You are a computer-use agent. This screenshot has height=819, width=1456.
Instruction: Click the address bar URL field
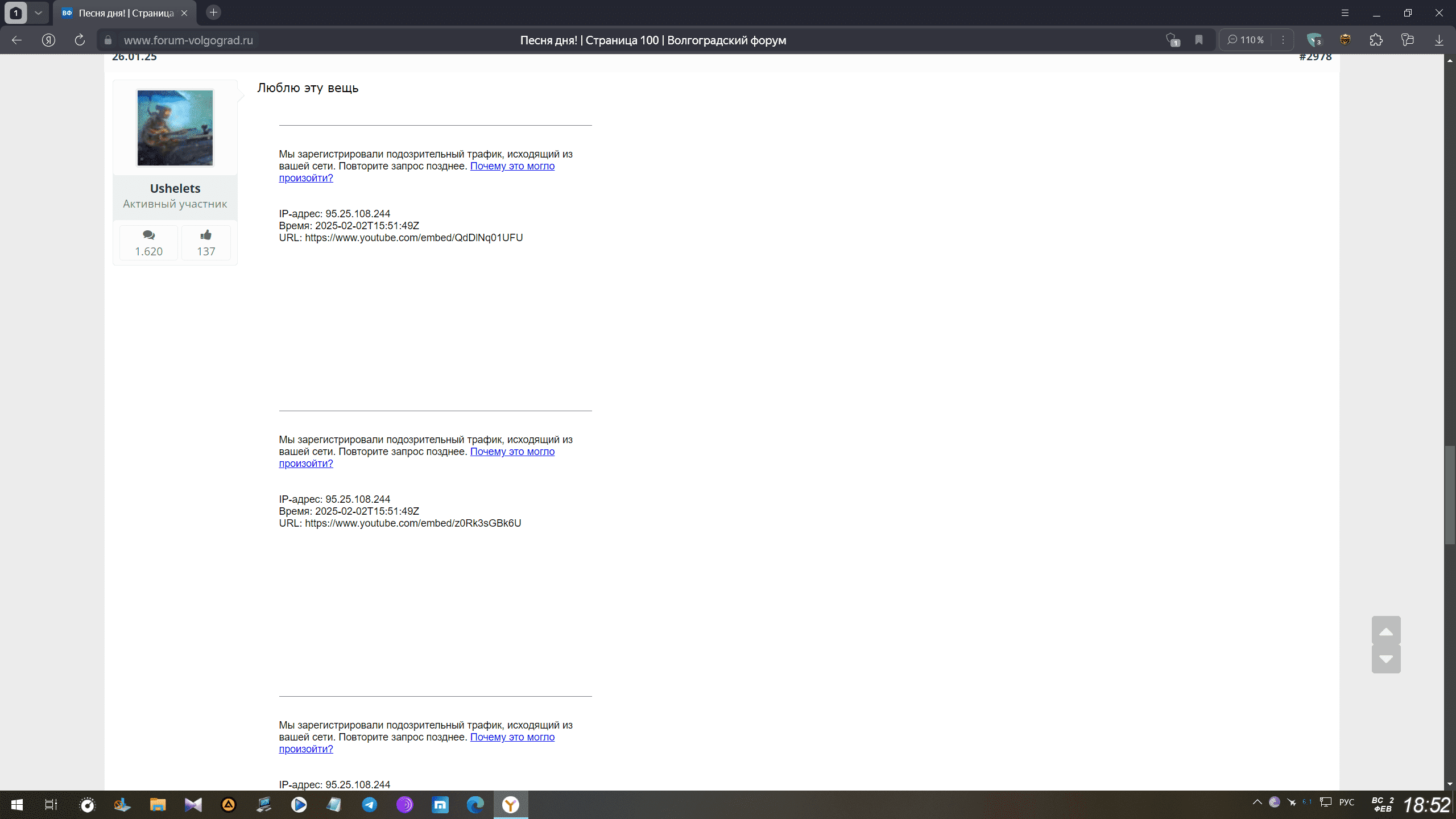(188, 40)
